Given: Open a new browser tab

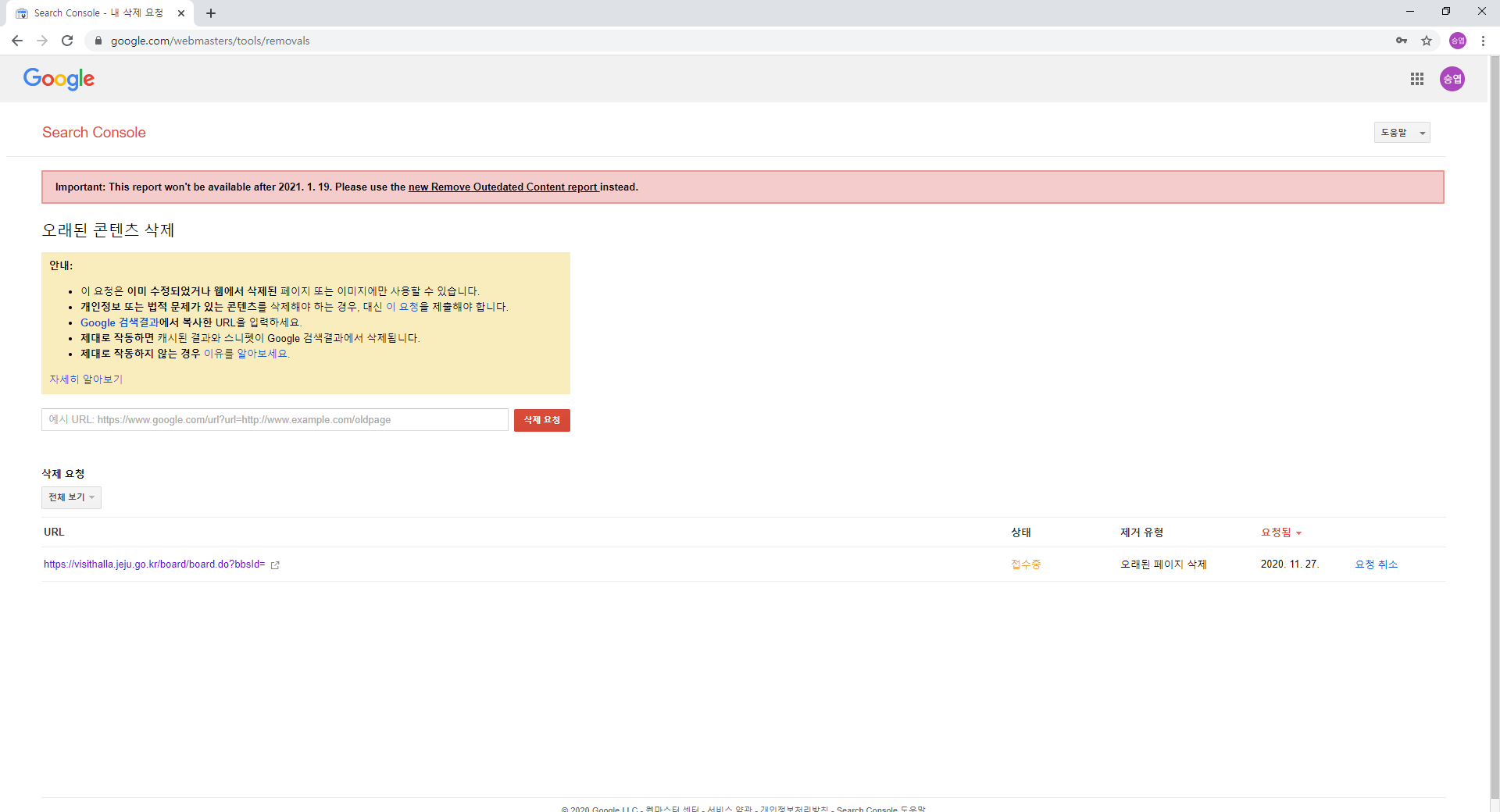Looking at the screenshot, I should pos(211,13).
